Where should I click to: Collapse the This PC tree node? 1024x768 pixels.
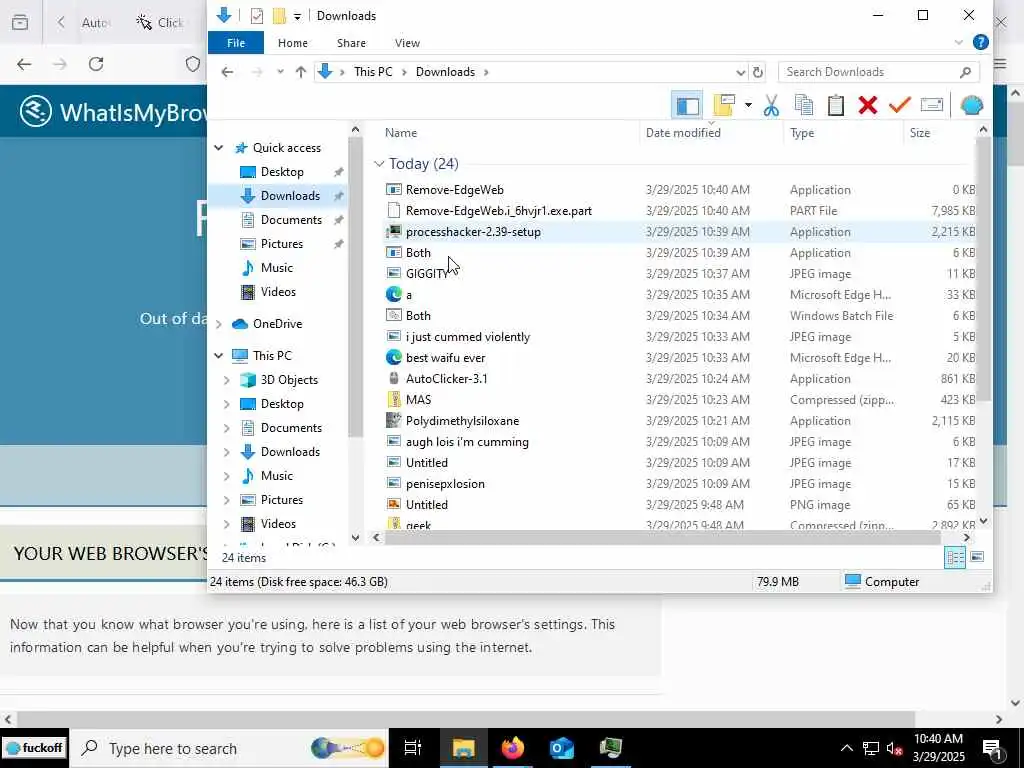(x=219, y=355)
